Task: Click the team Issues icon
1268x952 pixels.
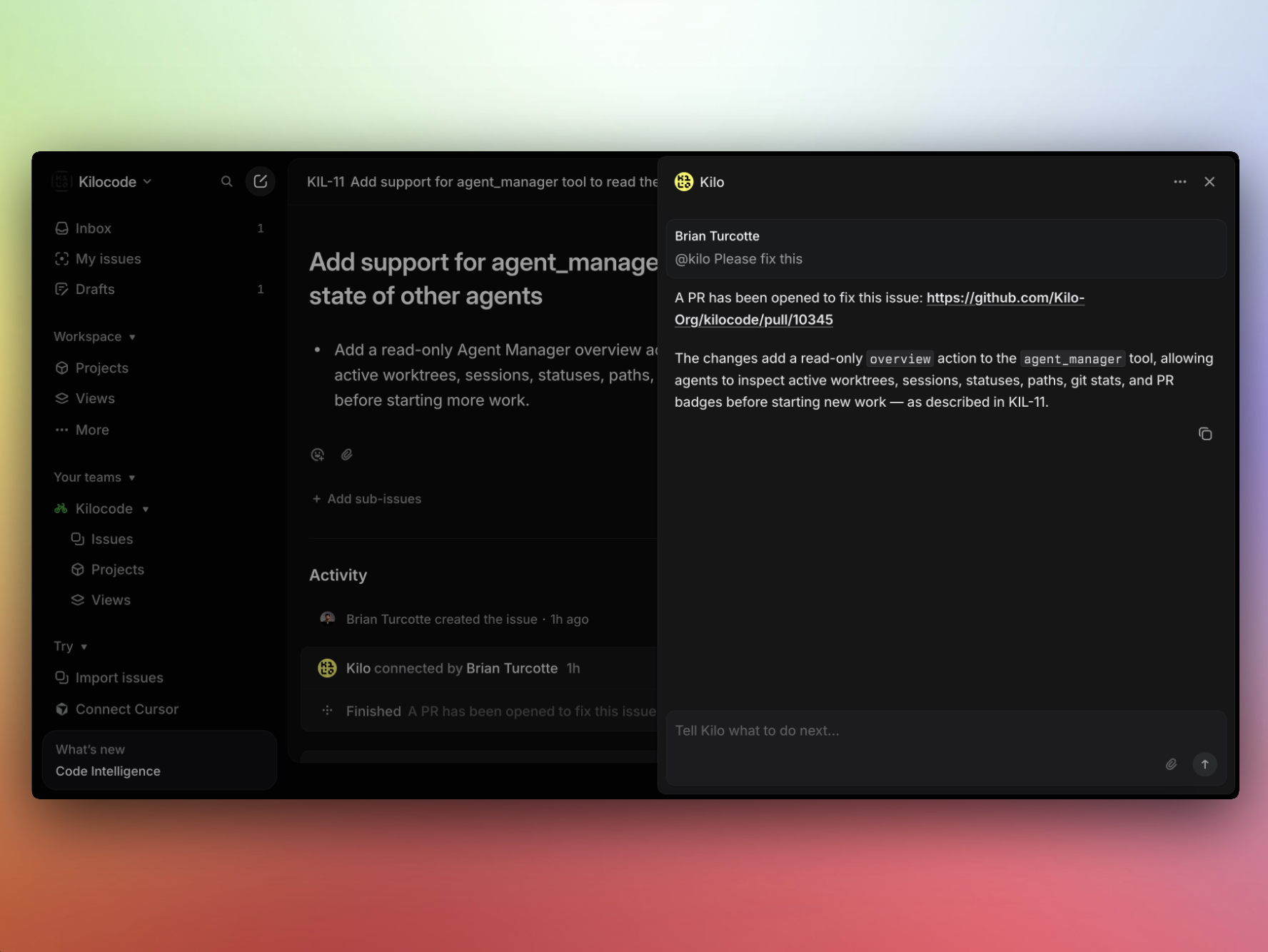Action: (x=78, y=539)
